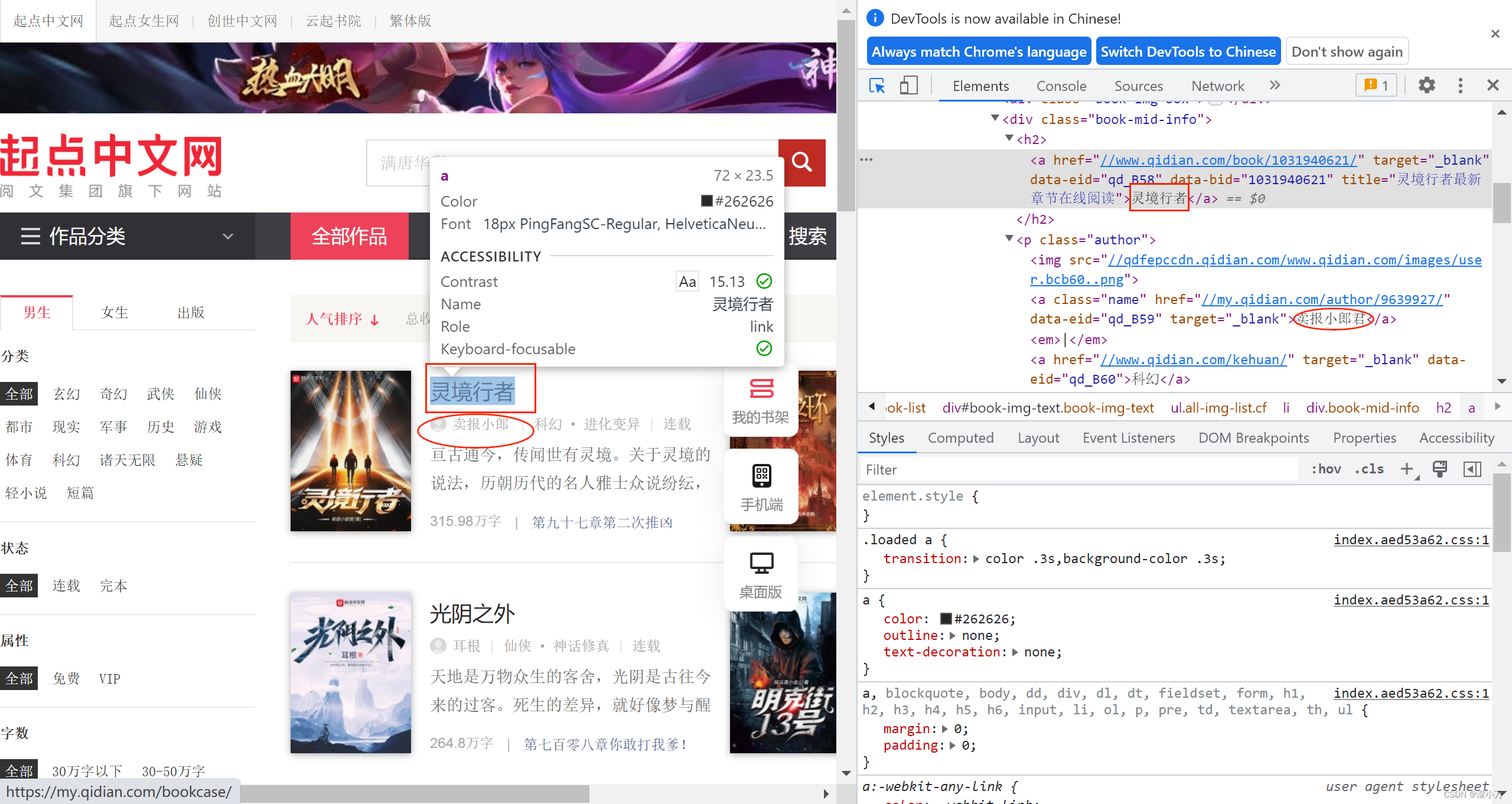Open the 光阴之外 book cover thumbnail
The image size is (1512, 804).
tap(351, 673)
